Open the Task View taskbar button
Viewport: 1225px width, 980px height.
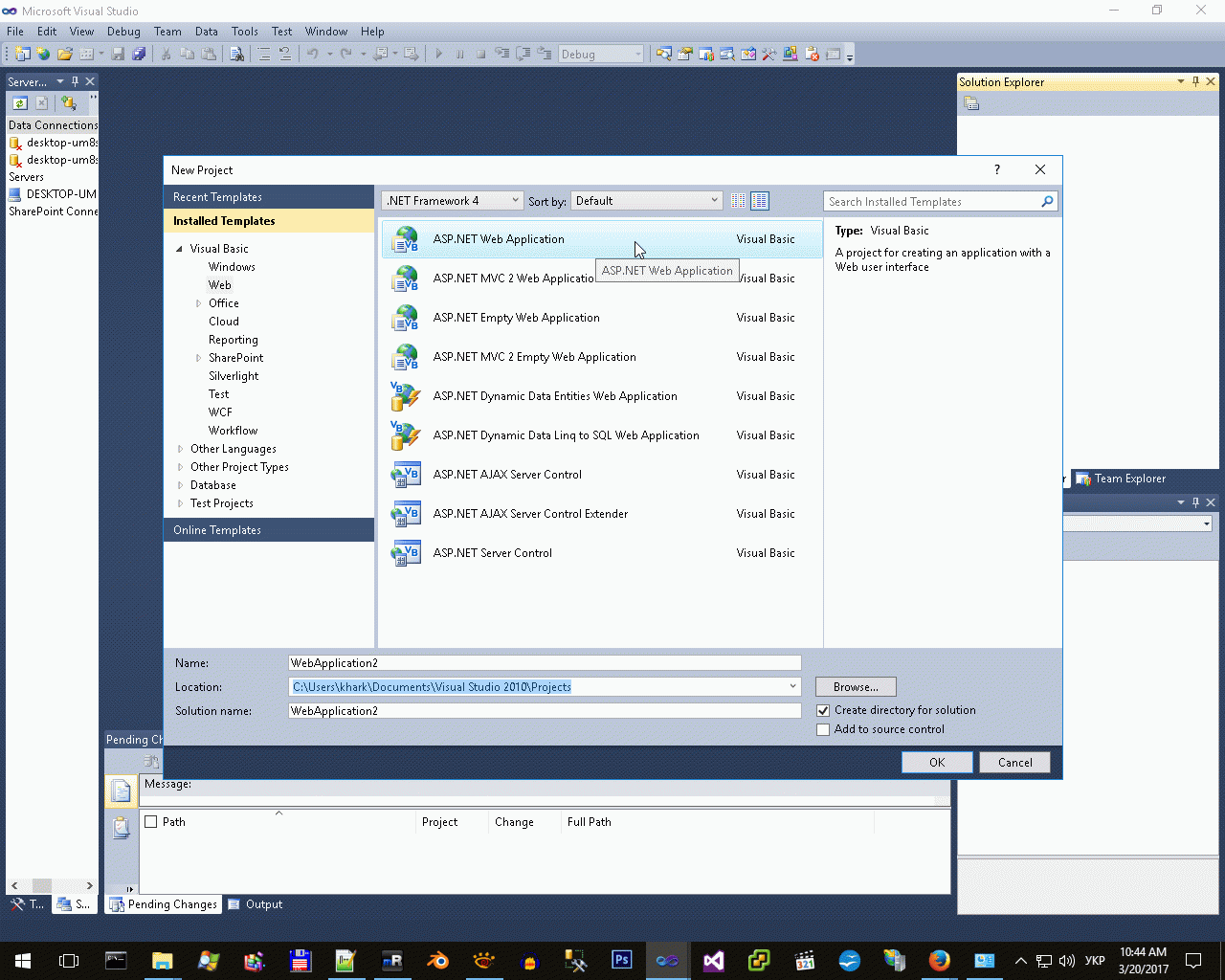69,960
